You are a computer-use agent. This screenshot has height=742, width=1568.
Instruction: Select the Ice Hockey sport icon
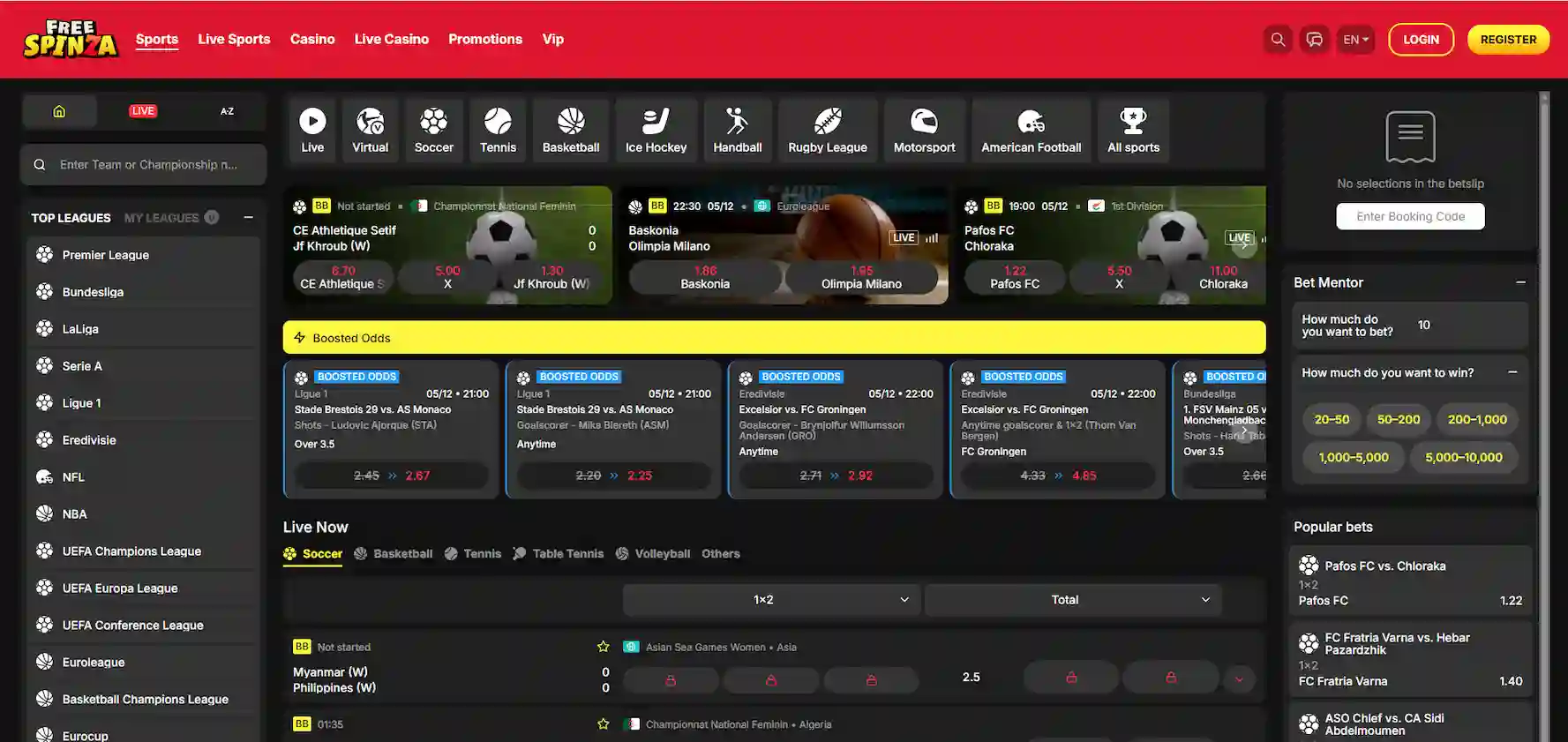point(656,130)
